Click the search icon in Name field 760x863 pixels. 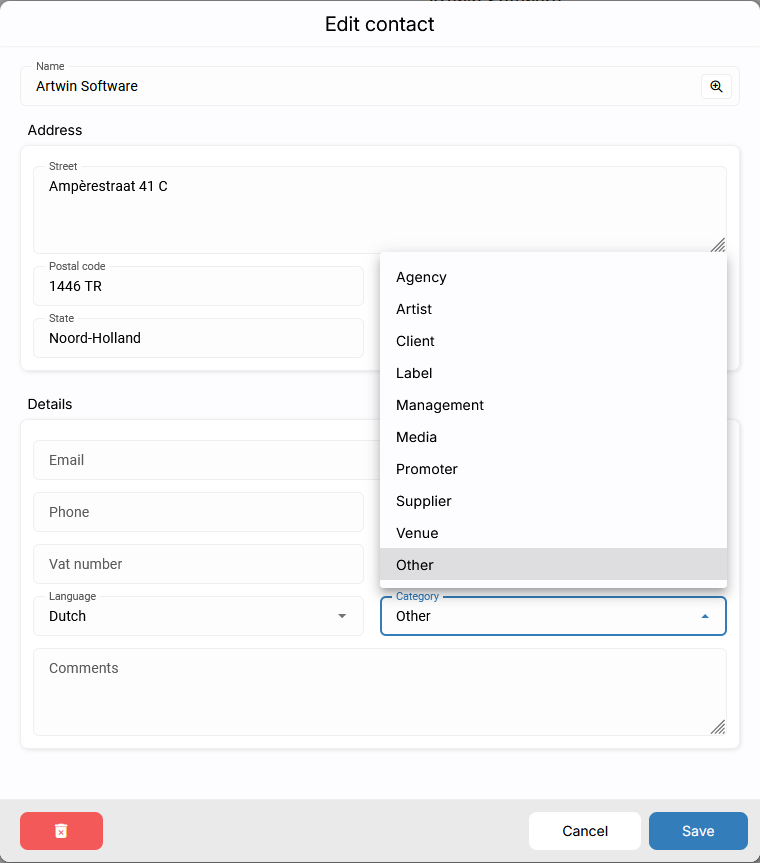(x=716, y=87)
